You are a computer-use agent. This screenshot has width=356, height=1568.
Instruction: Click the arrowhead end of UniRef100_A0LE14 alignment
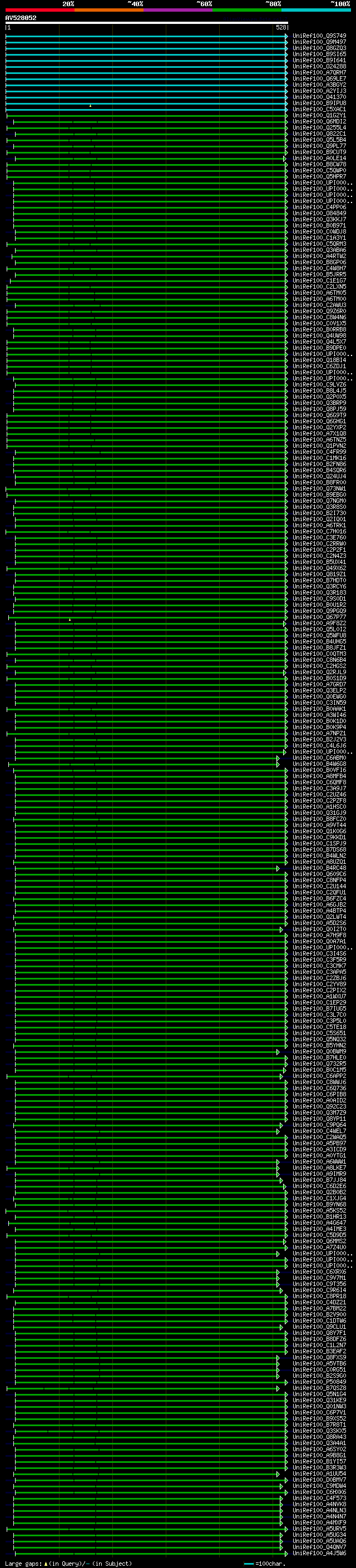[x=285, y=159]
